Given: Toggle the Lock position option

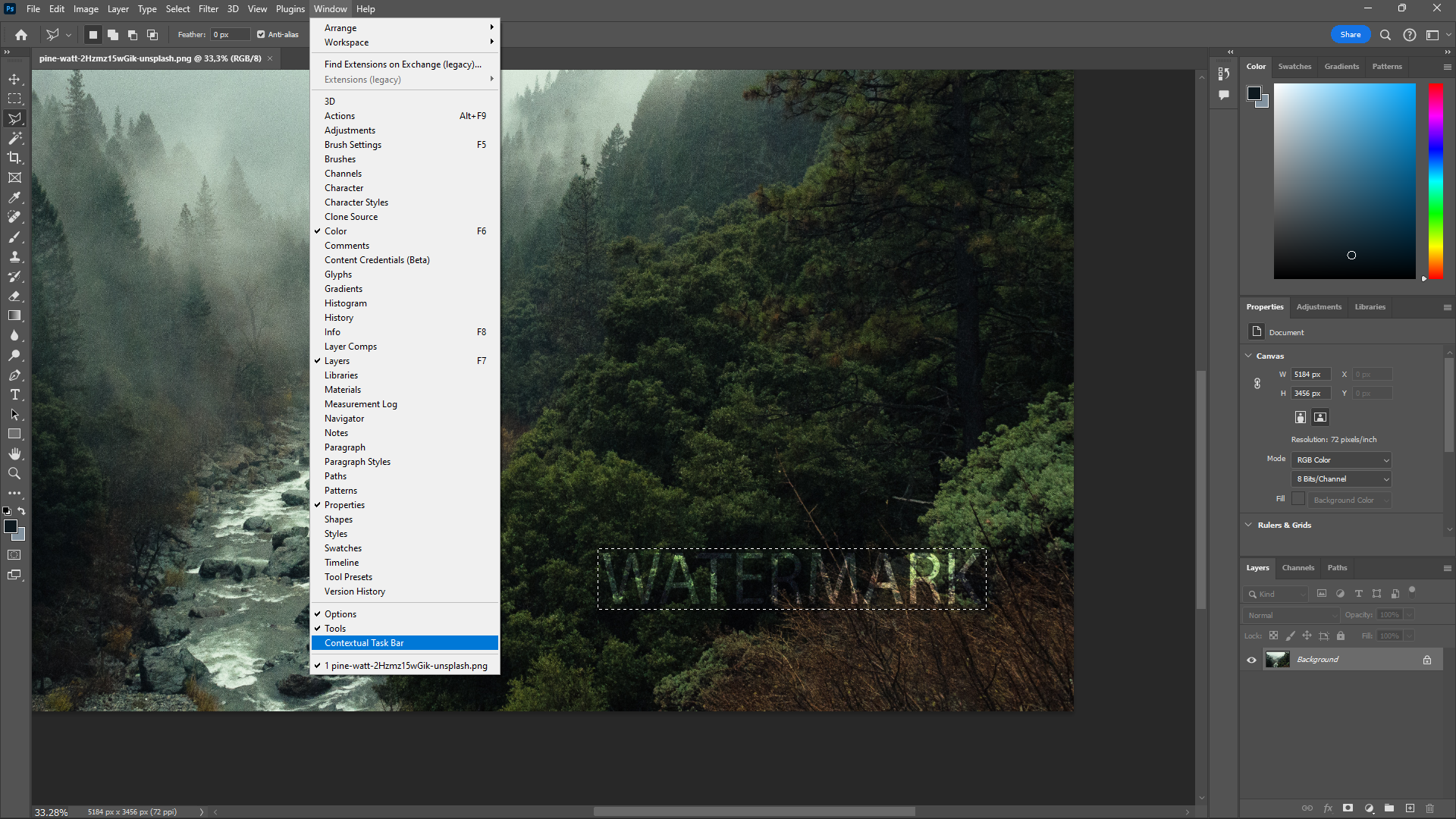Looking at the screenshot, I should coord(1307,635).
